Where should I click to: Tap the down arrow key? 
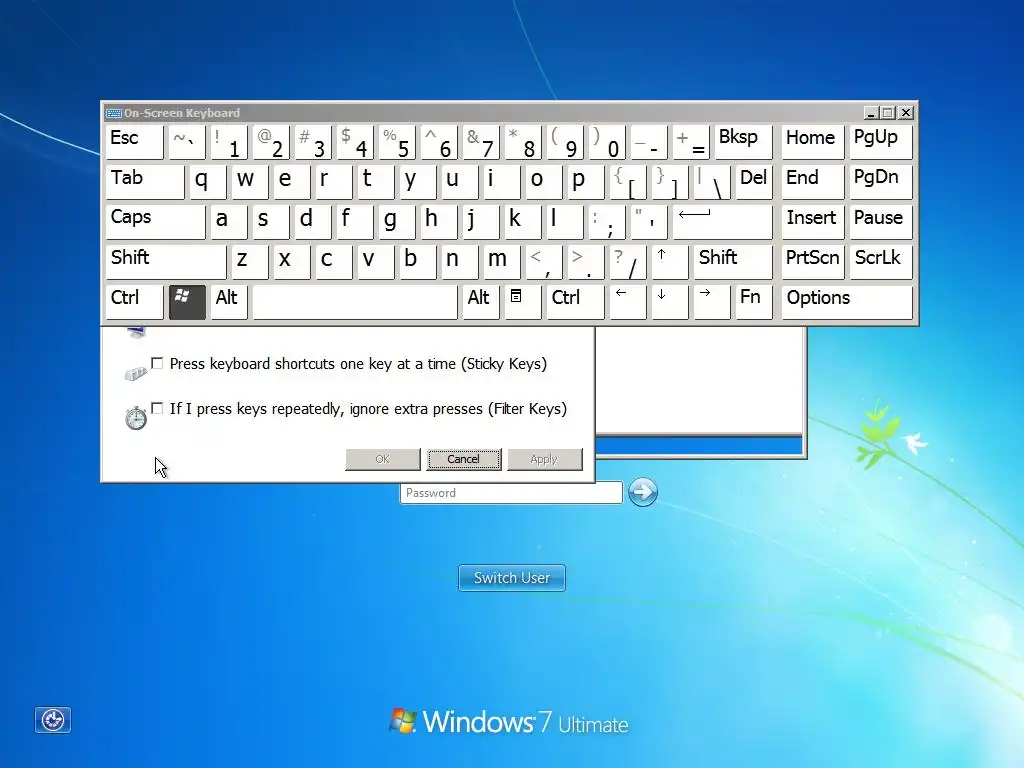click(669, 302)
